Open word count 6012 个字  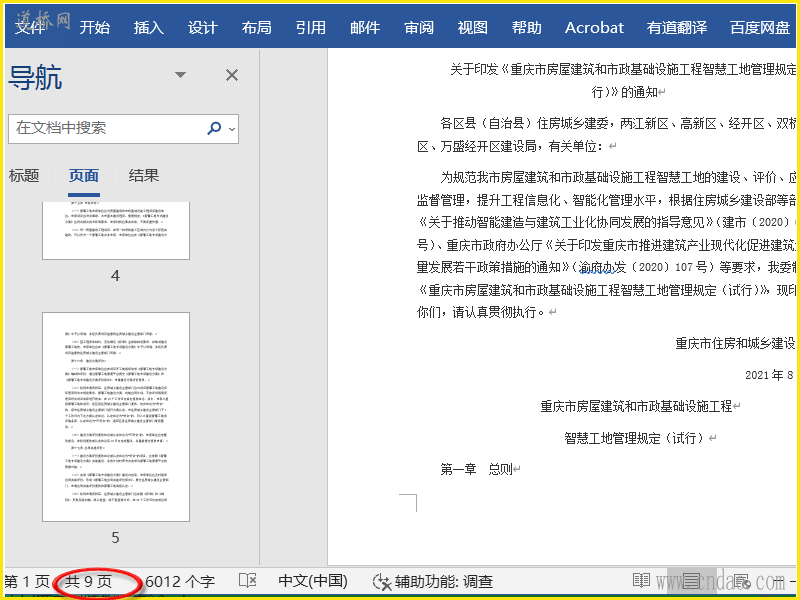click(x=180, y=582)
